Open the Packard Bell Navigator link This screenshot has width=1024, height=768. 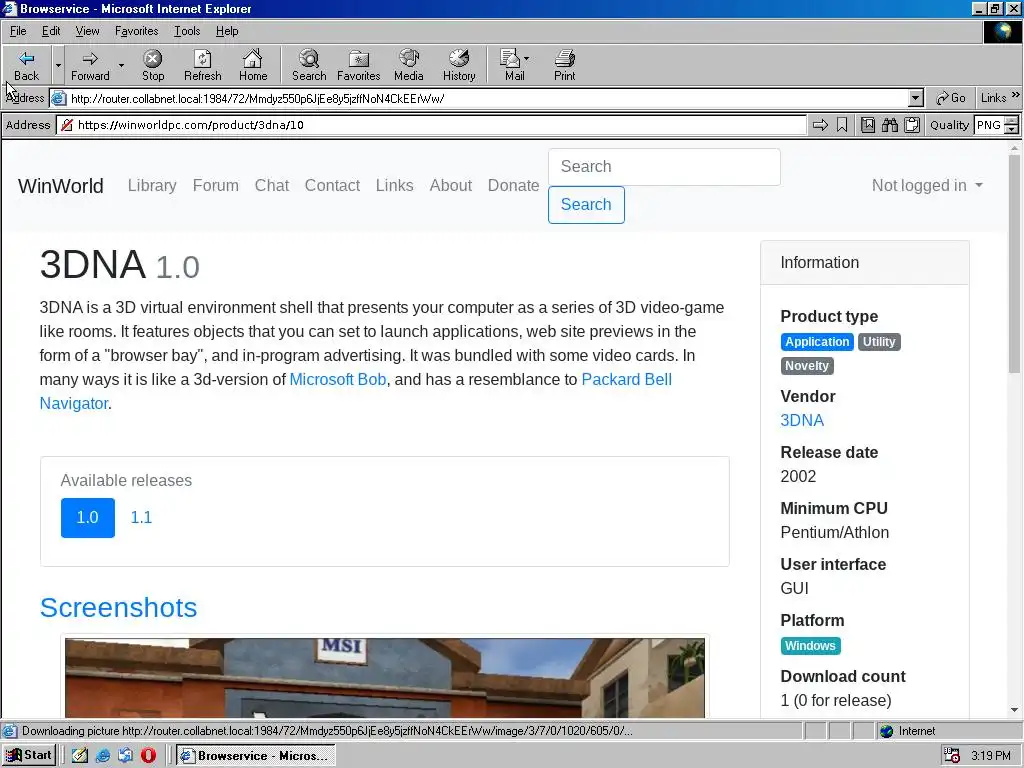626,379
